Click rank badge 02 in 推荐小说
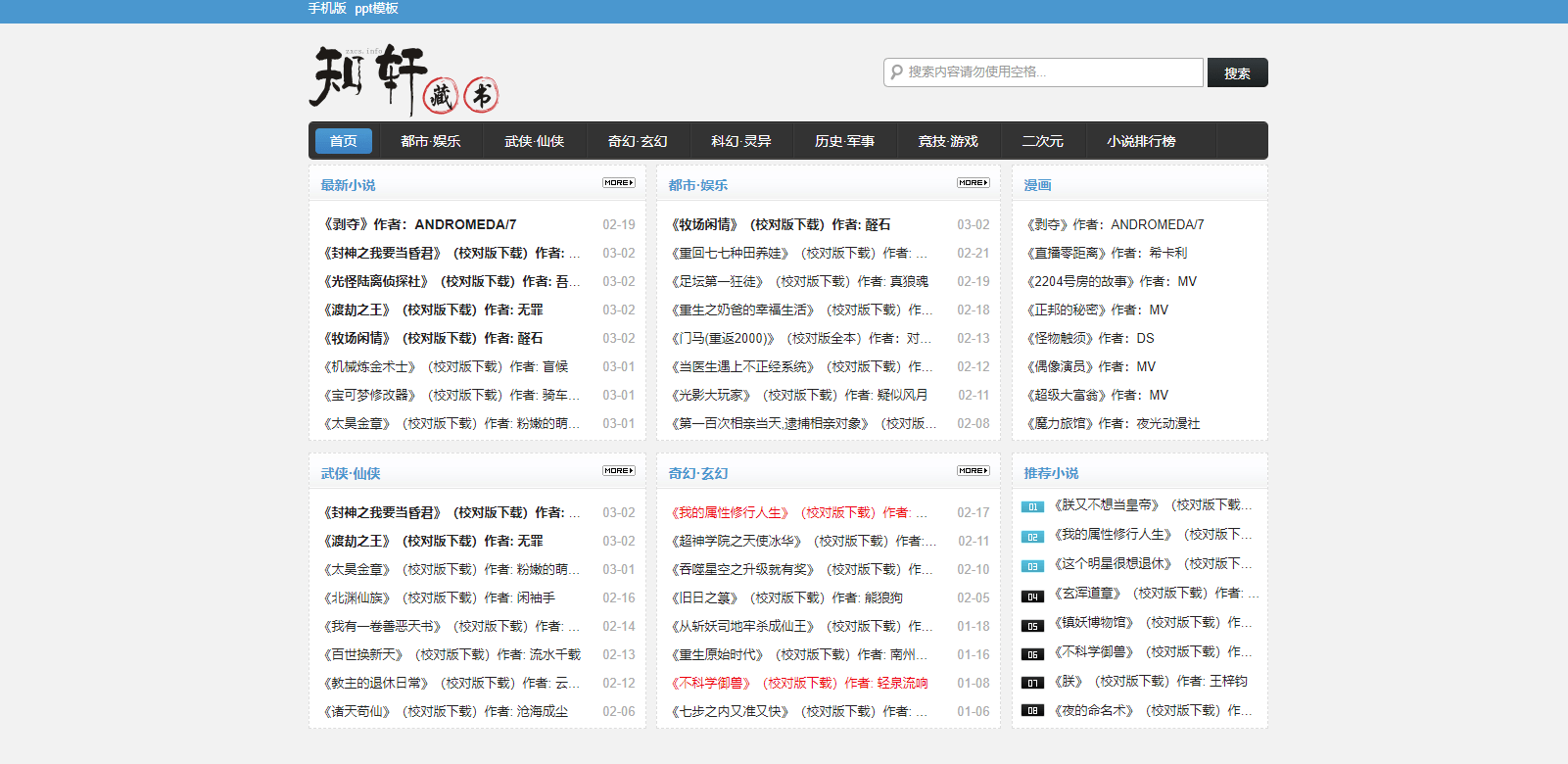1568x764 pixels. 1032,537
